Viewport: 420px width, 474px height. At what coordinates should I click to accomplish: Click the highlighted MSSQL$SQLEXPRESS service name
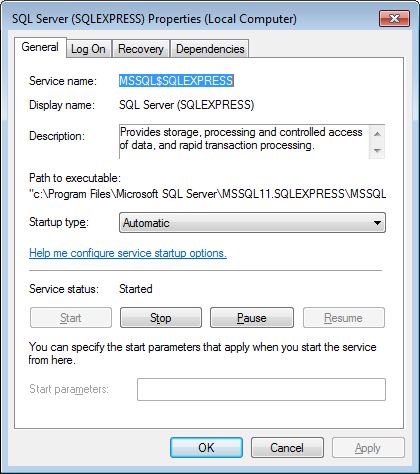[x=176, y=81]
